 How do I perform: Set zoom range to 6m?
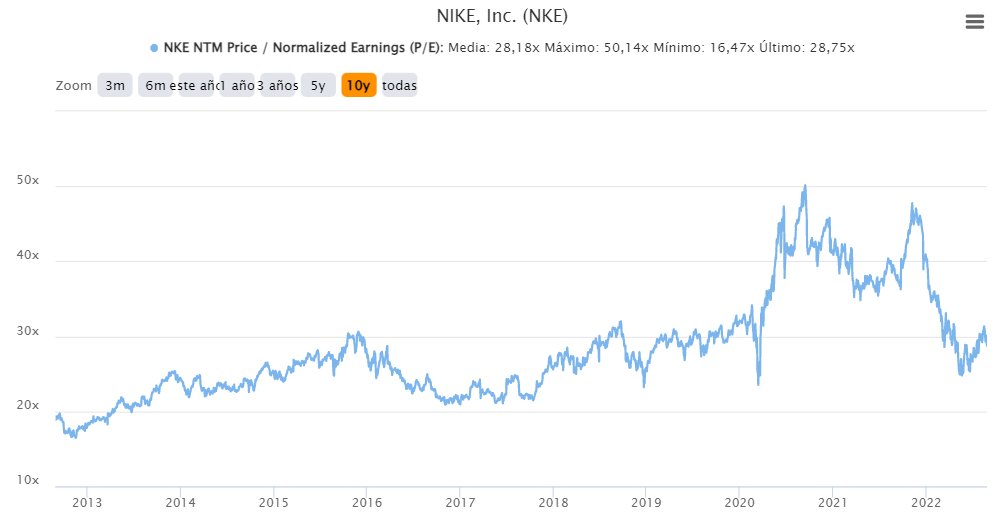coord(156,85)
